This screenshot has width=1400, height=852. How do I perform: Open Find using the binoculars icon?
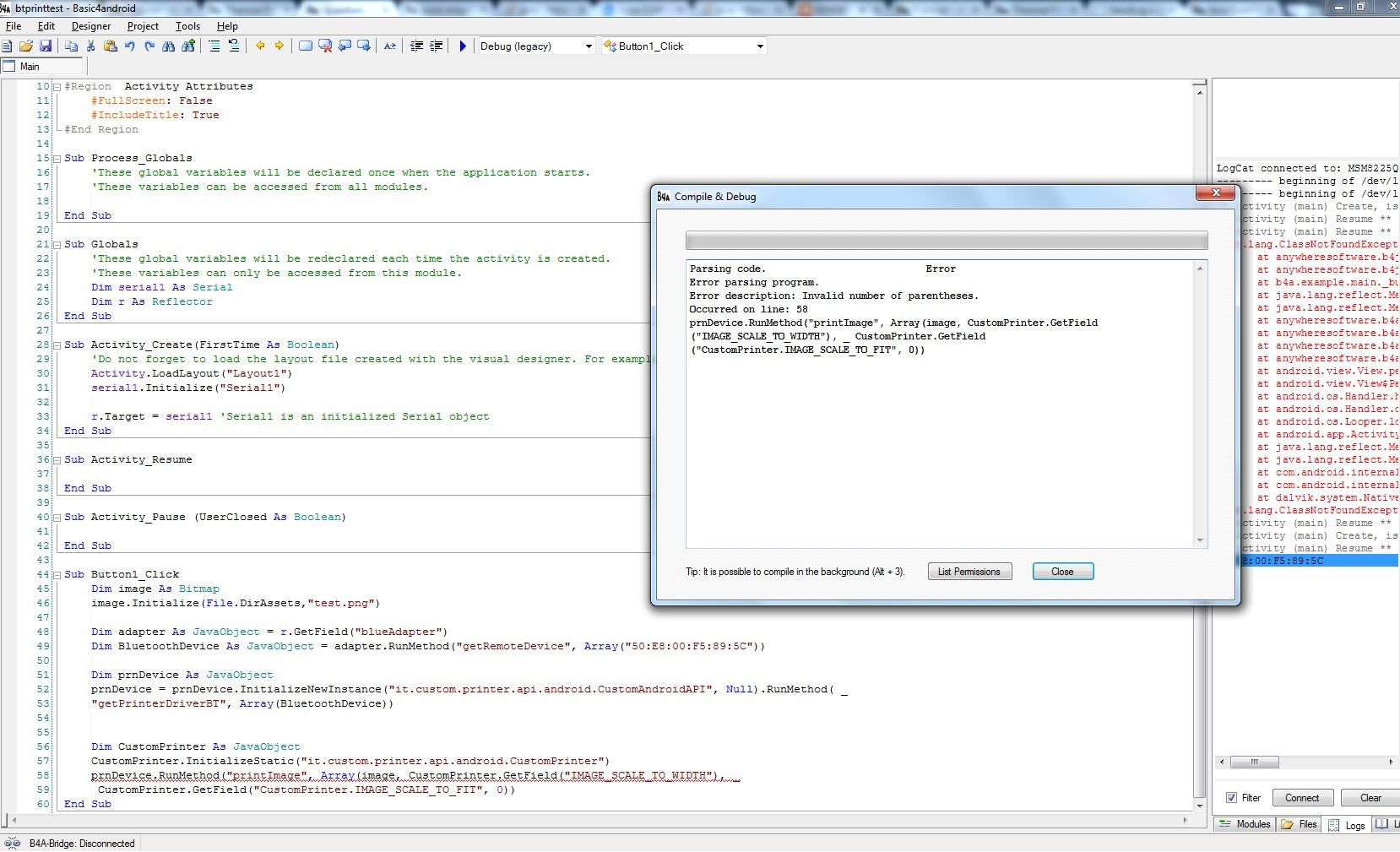click(x=168, y=46)
